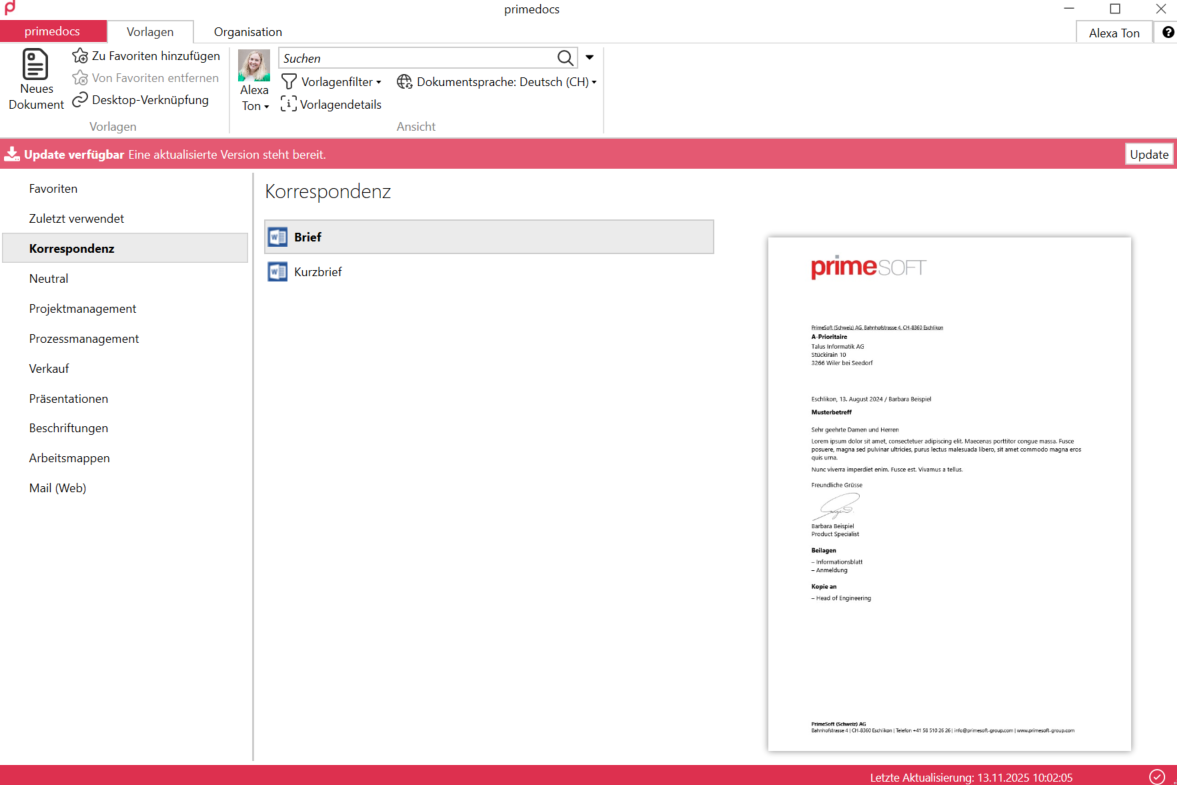Click Von Favoriten entfernen
The height and width of the screenshot is (785, 1177).
coord(146,78)
